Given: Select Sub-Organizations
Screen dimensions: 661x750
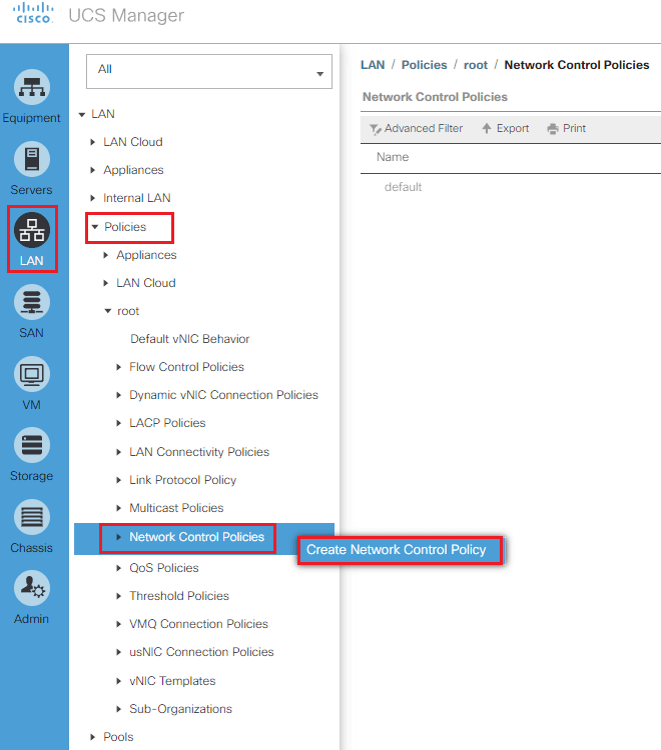Looking at the screenshot, I should pos(180,709).
